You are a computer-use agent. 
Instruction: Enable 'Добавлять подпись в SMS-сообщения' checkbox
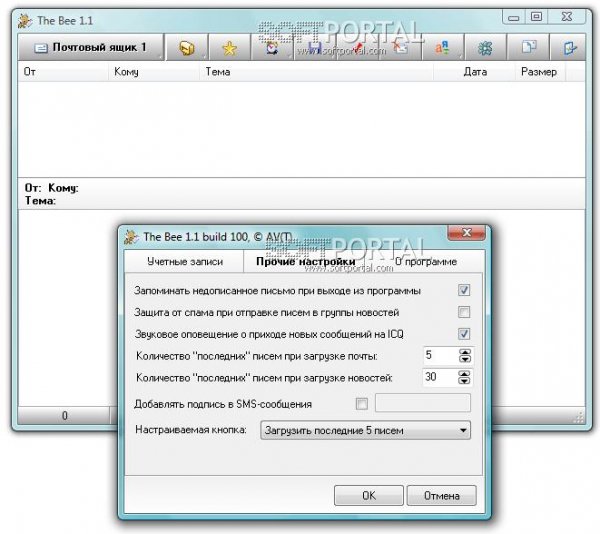[x=362, y=404]
